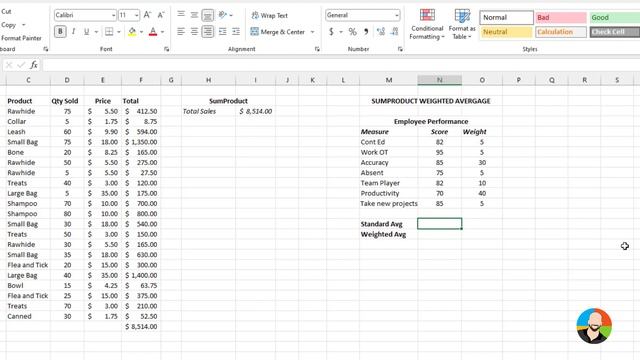
Task: Center text horizontally
Action: tap(194, 31)
